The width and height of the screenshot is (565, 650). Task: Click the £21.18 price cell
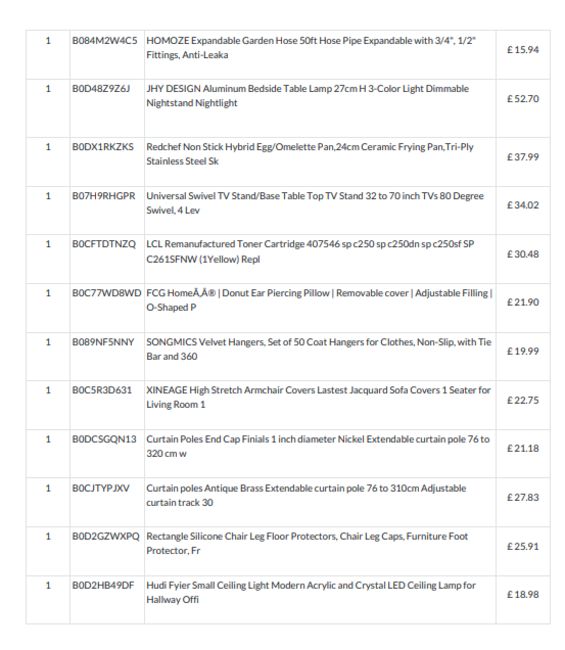(523, 448)
